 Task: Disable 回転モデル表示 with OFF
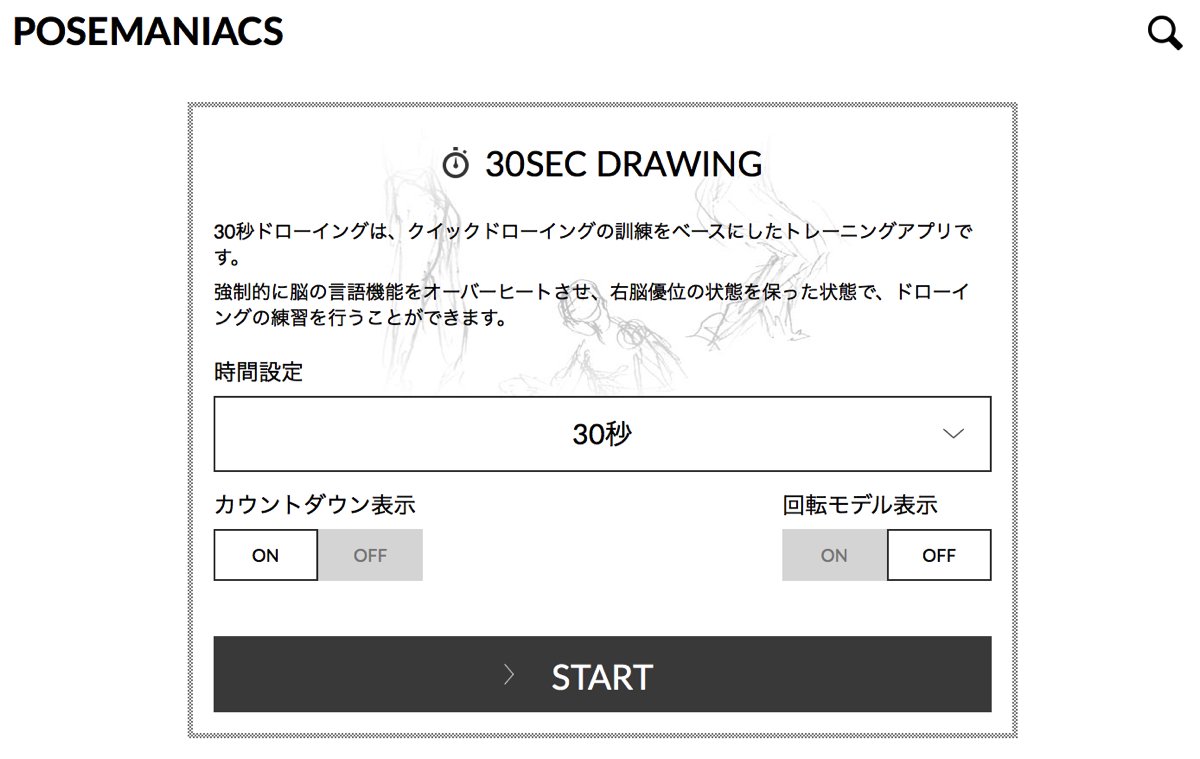[x=939, y=555]
